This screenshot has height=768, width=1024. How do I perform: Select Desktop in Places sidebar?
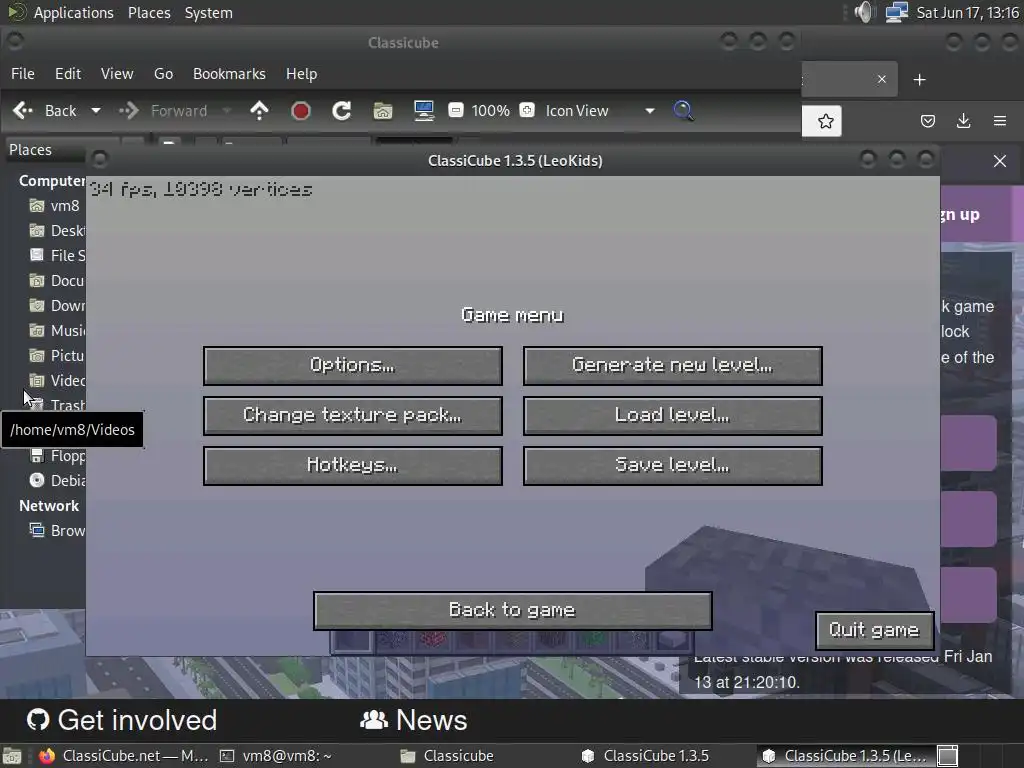click(x=57, y=231)
